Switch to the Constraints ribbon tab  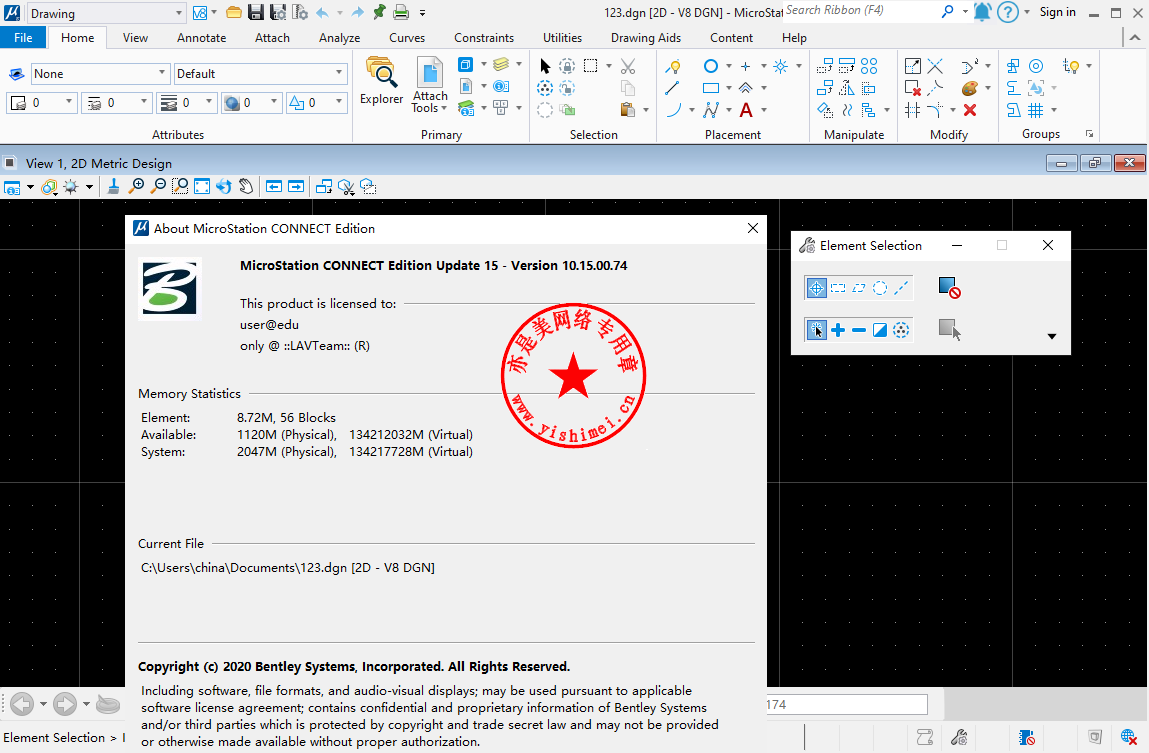coord(484,37)
